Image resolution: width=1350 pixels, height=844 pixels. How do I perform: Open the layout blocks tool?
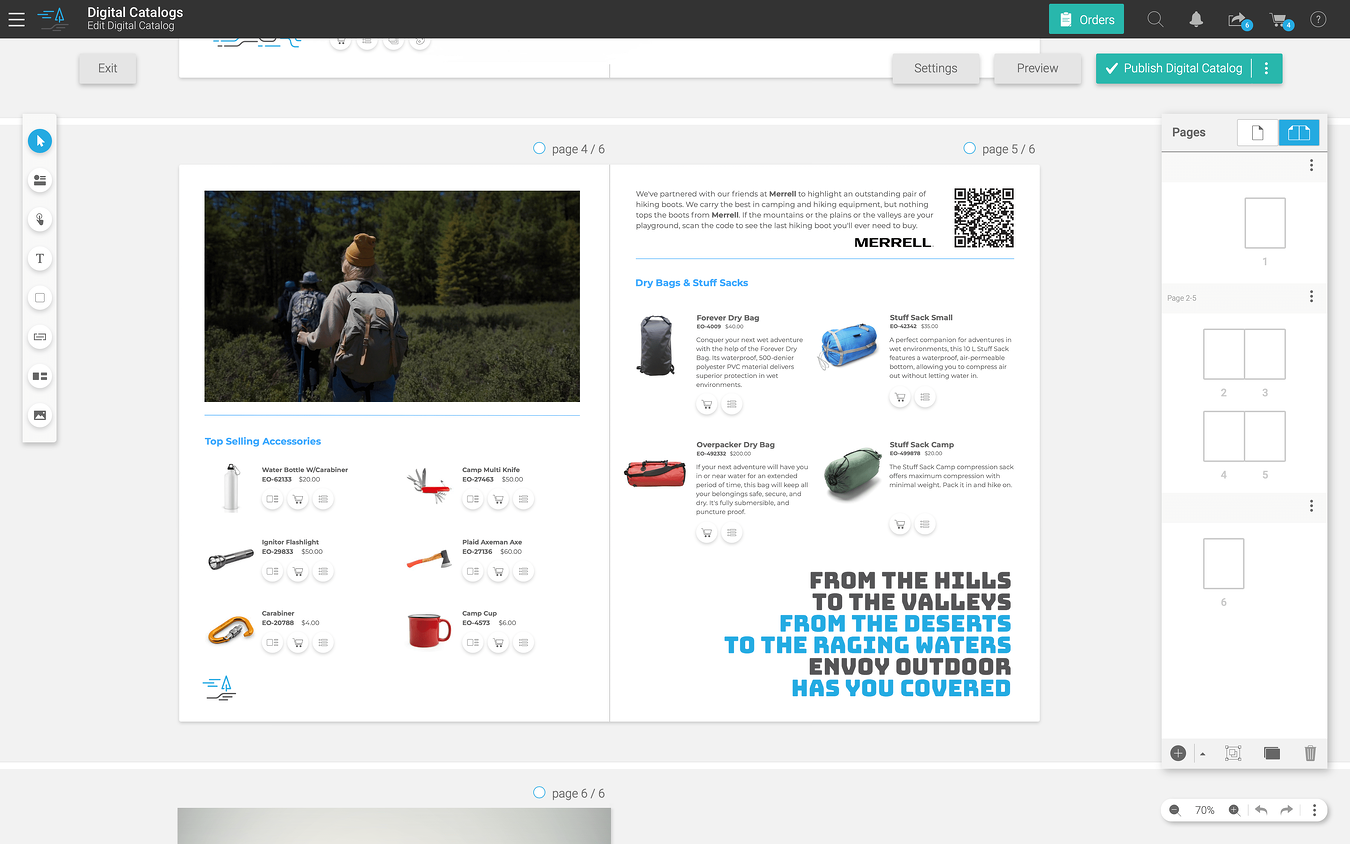click(x=40, y=377)
